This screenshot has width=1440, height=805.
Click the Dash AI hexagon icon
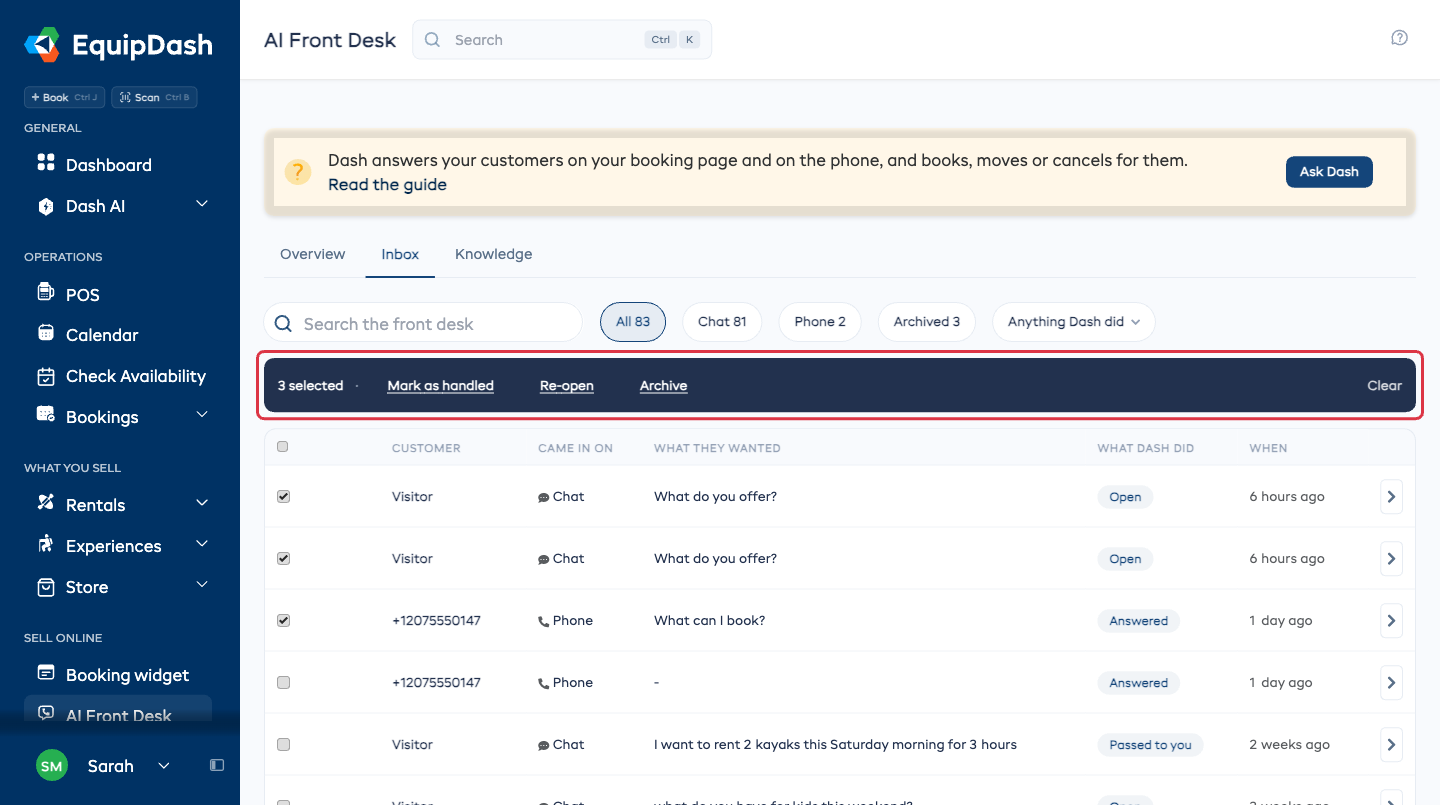coord(45,206)
